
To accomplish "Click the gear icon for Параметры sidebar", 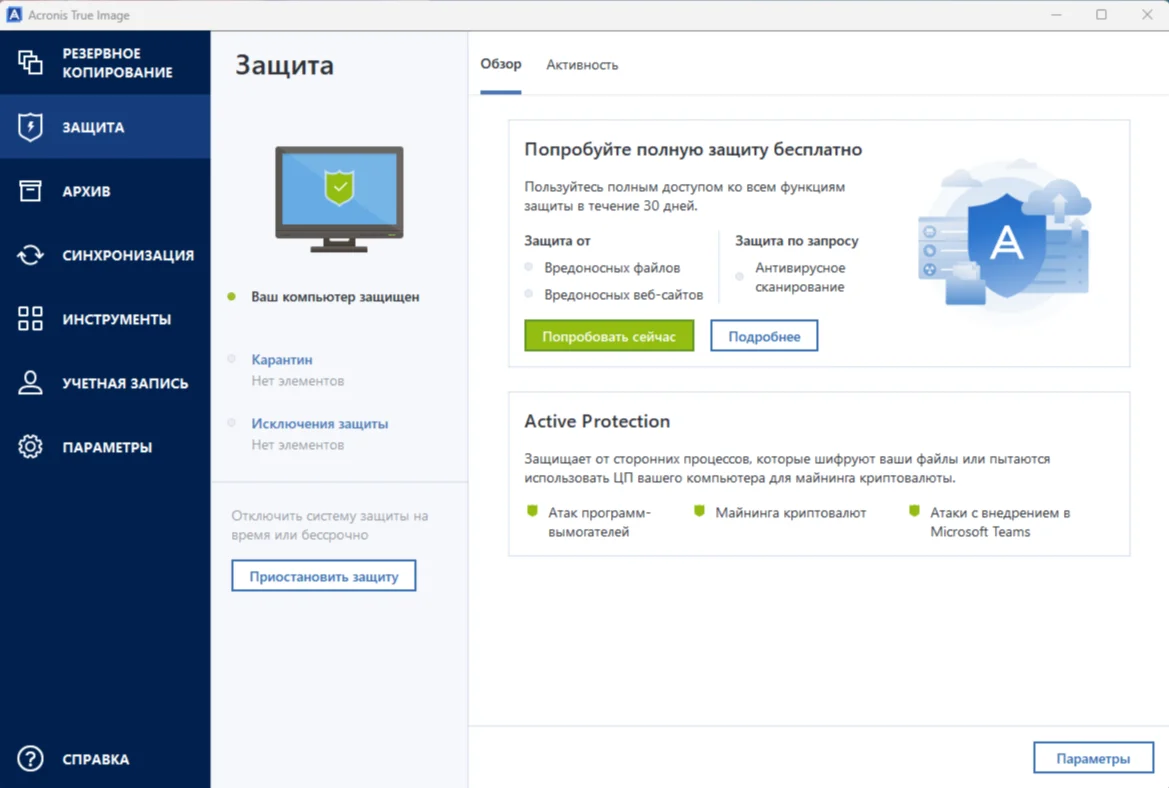I will coord(30,447).
